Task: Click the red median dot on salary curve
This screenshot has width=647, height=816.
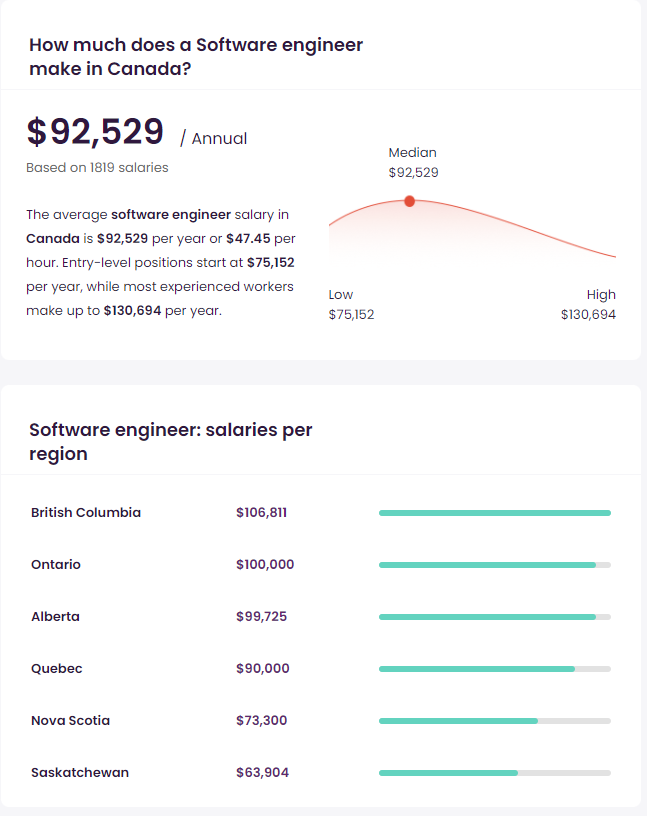Action: 409,201
